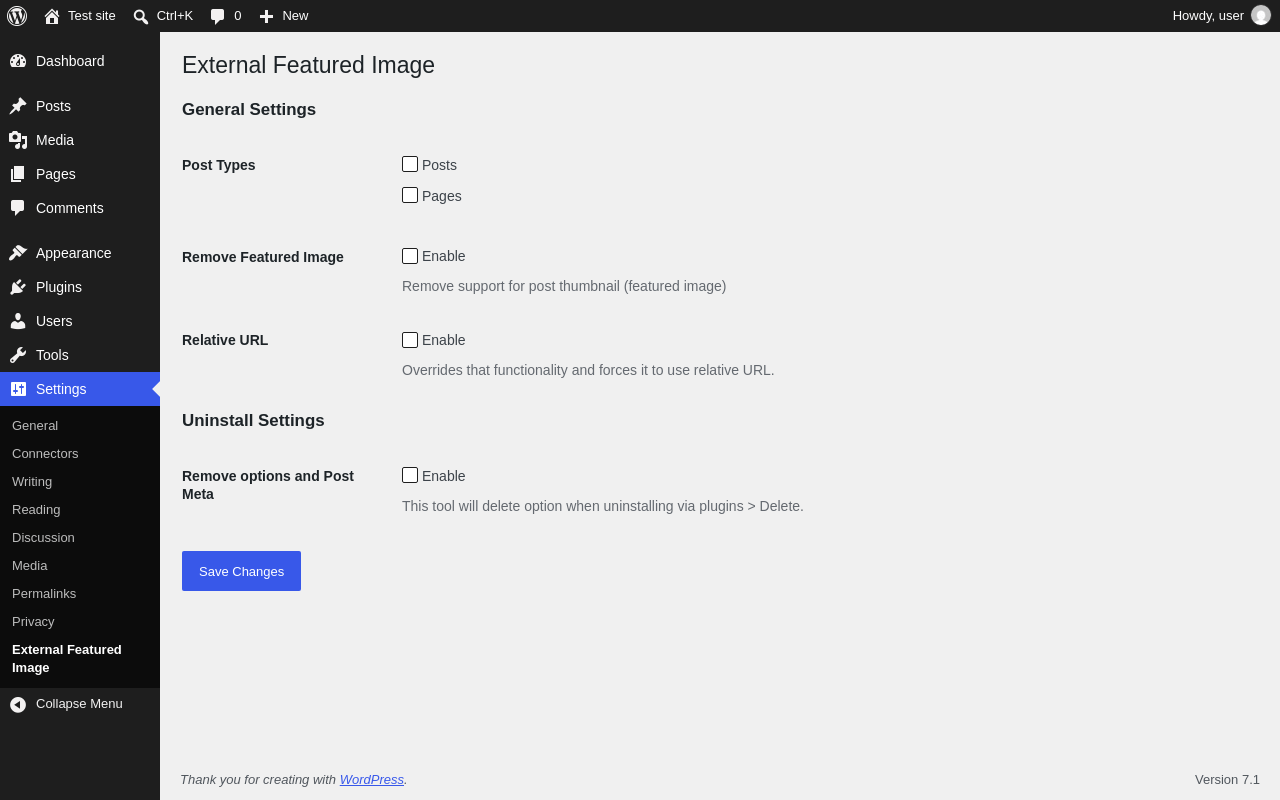
Task: Click the Settings menu label
Action: pos(61,389)
